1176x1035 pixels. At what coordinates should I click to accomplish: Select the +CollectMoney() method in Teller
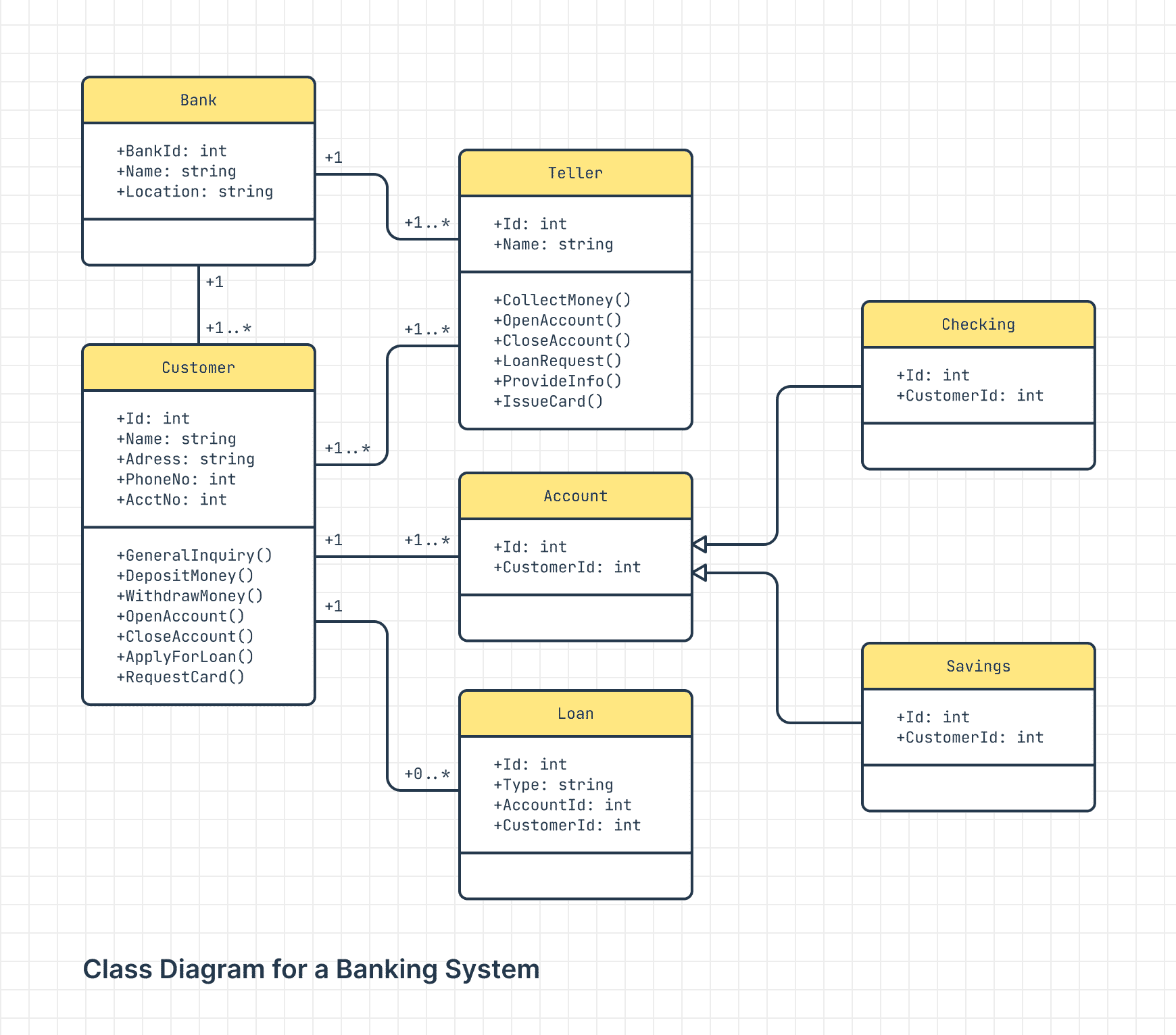click(x=562, y=300)
